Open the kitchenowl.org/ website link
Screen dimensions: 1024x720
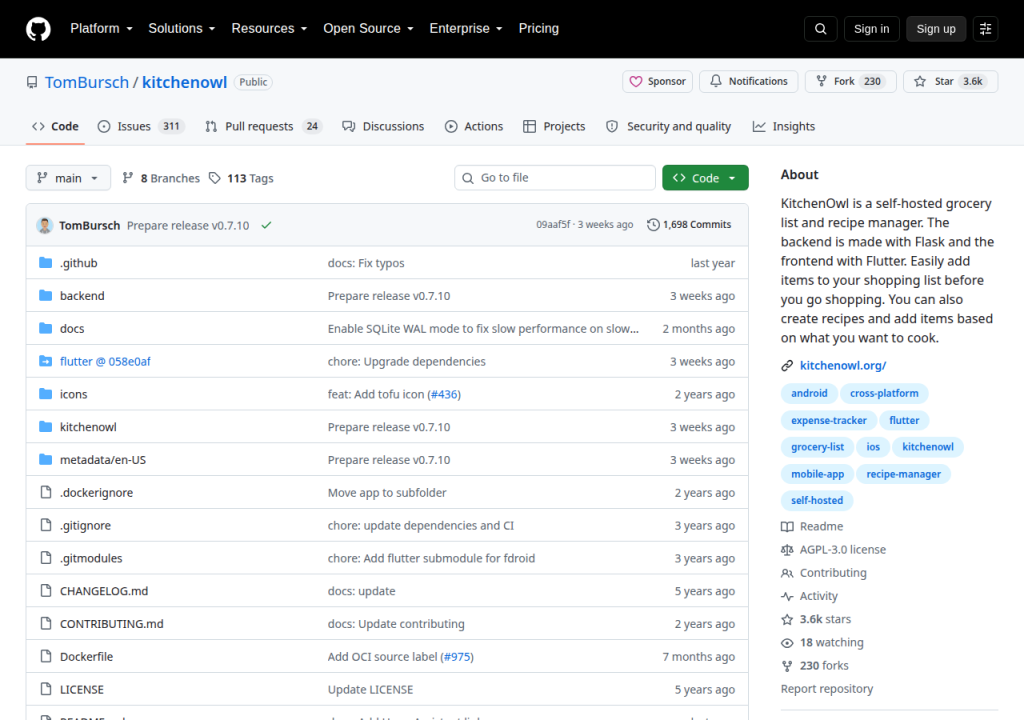tap(843, 366)
